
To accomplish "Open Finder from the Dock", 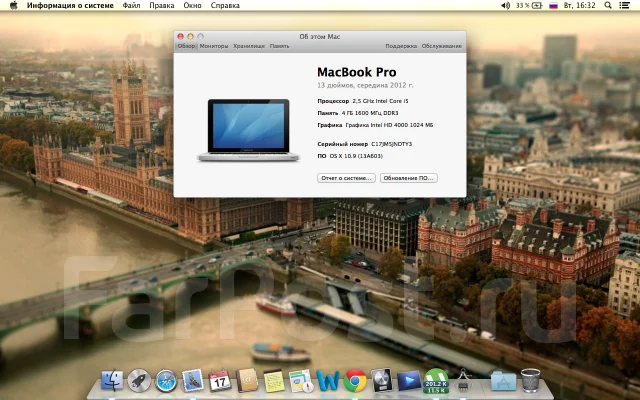I will pos(112,380).
